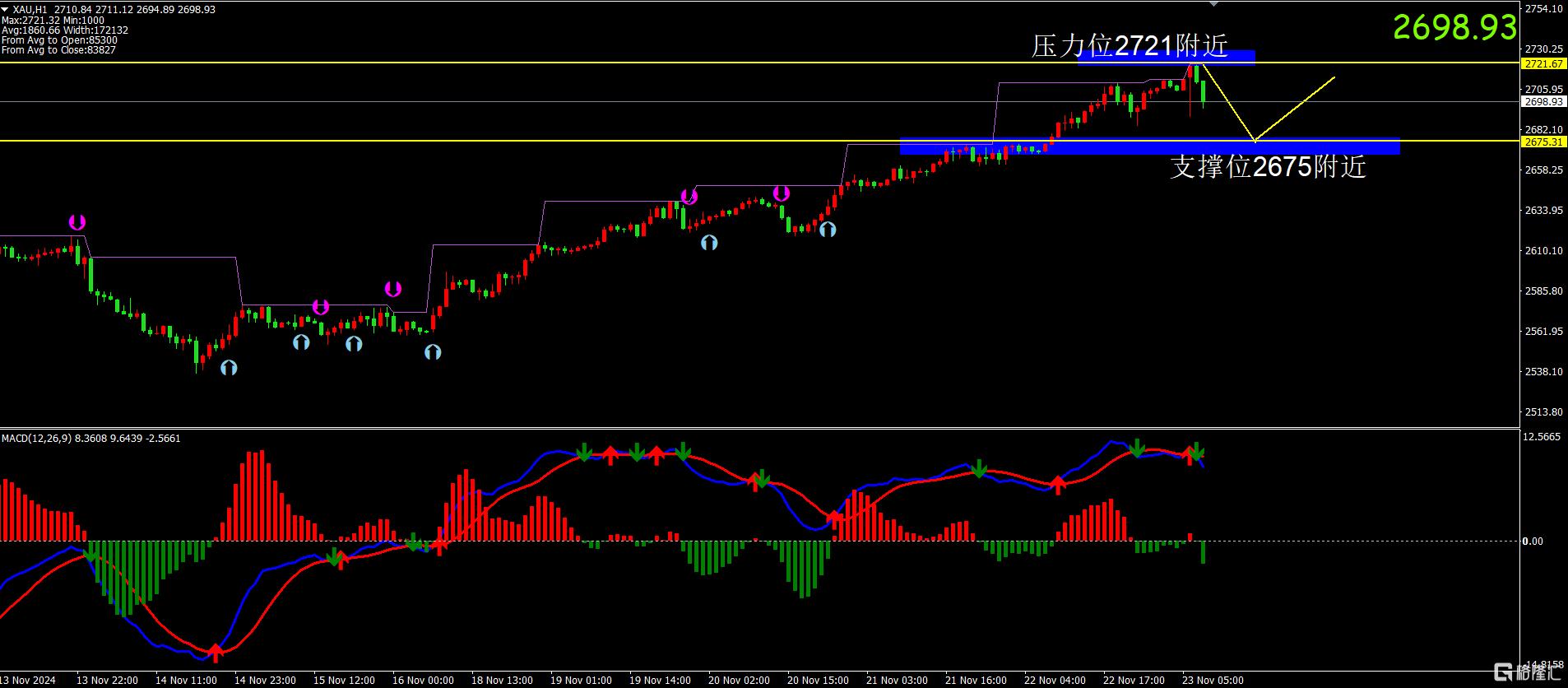Click the 2585.80 price scale label
Image resolution: width=1568 pixels, height=688 pixels.
pos(1543,291)
